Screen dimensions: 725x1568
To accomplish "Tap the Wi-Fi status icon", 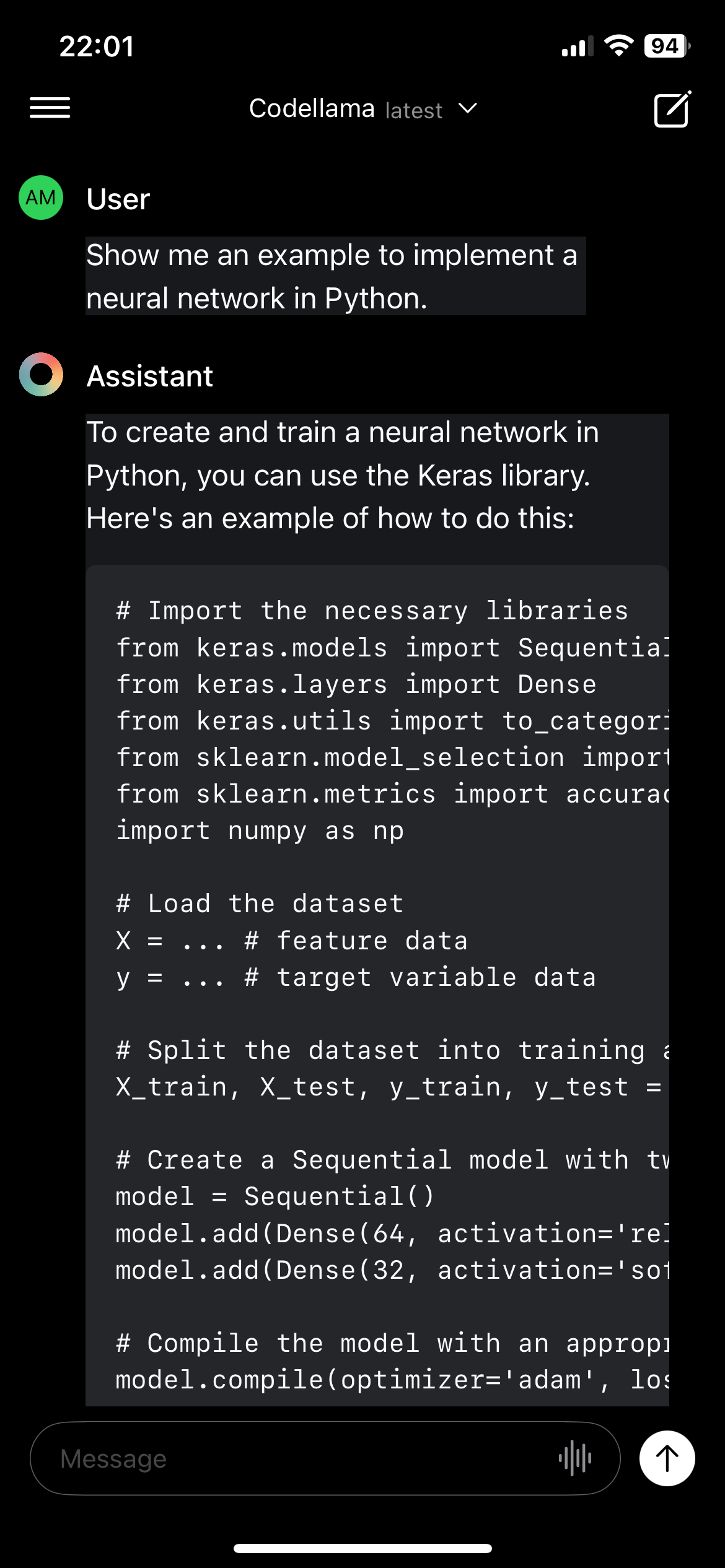I will (x=618, y=46).
